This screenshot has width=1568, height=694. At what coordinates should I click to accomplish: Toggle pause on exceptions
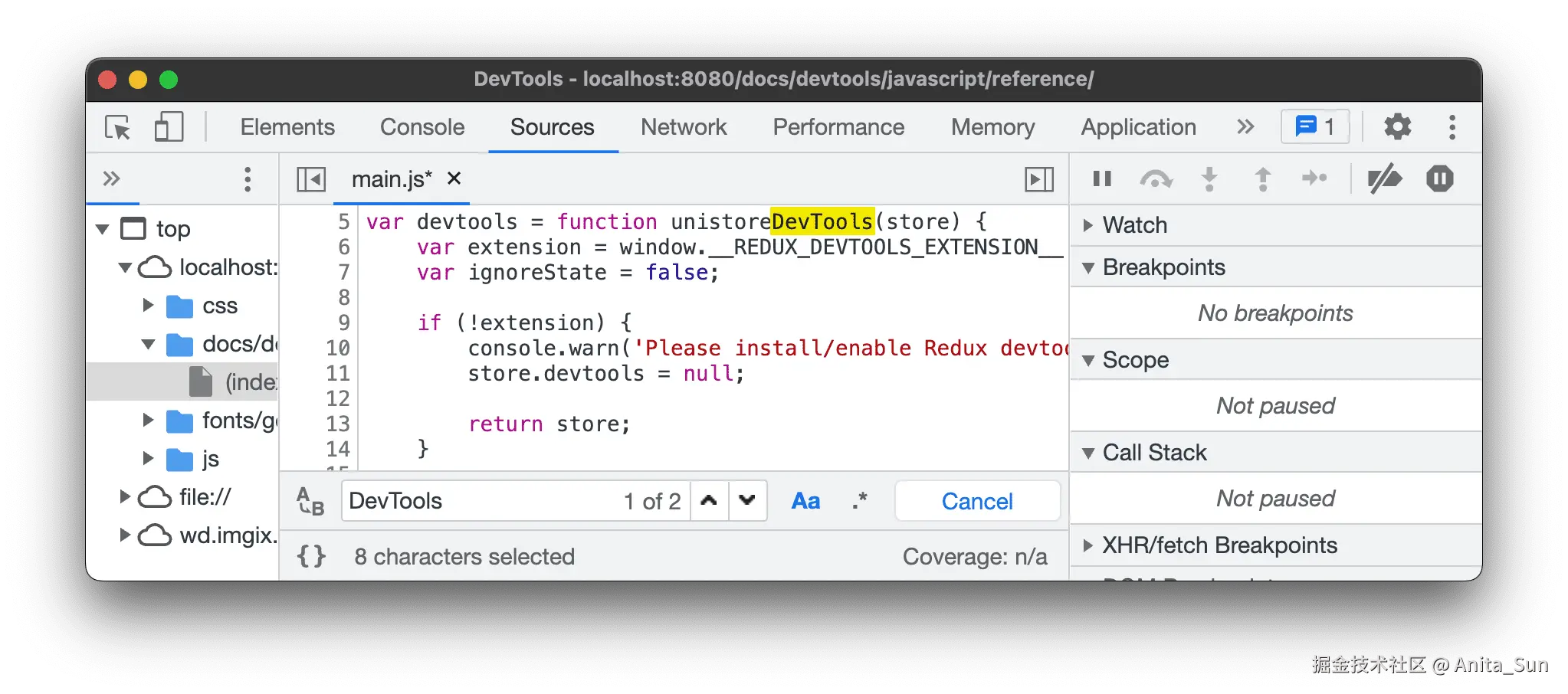[1439, 179]
